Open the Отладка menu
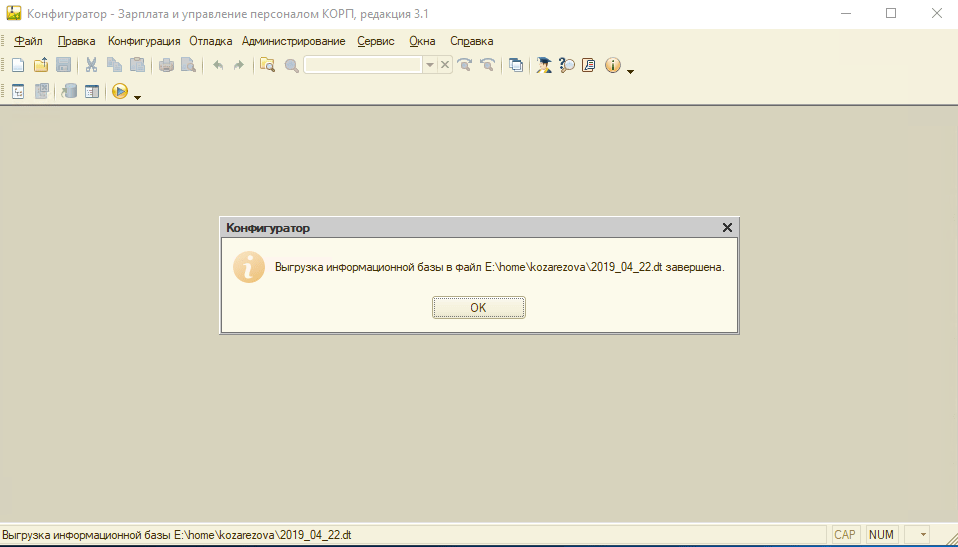Screen dimensions: 958x547 tap(211, 41)
